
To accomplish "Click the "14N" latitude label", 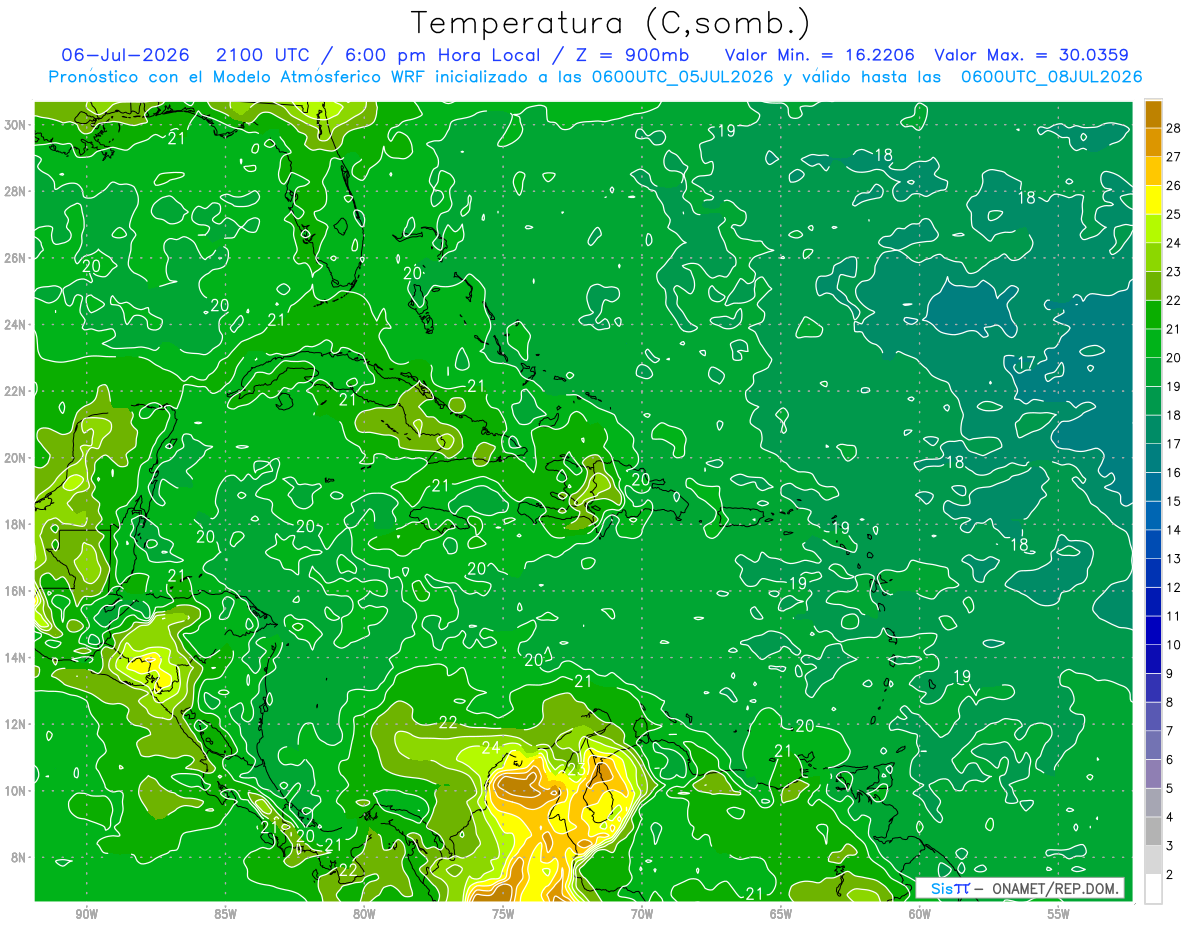I will coord(16,658).
